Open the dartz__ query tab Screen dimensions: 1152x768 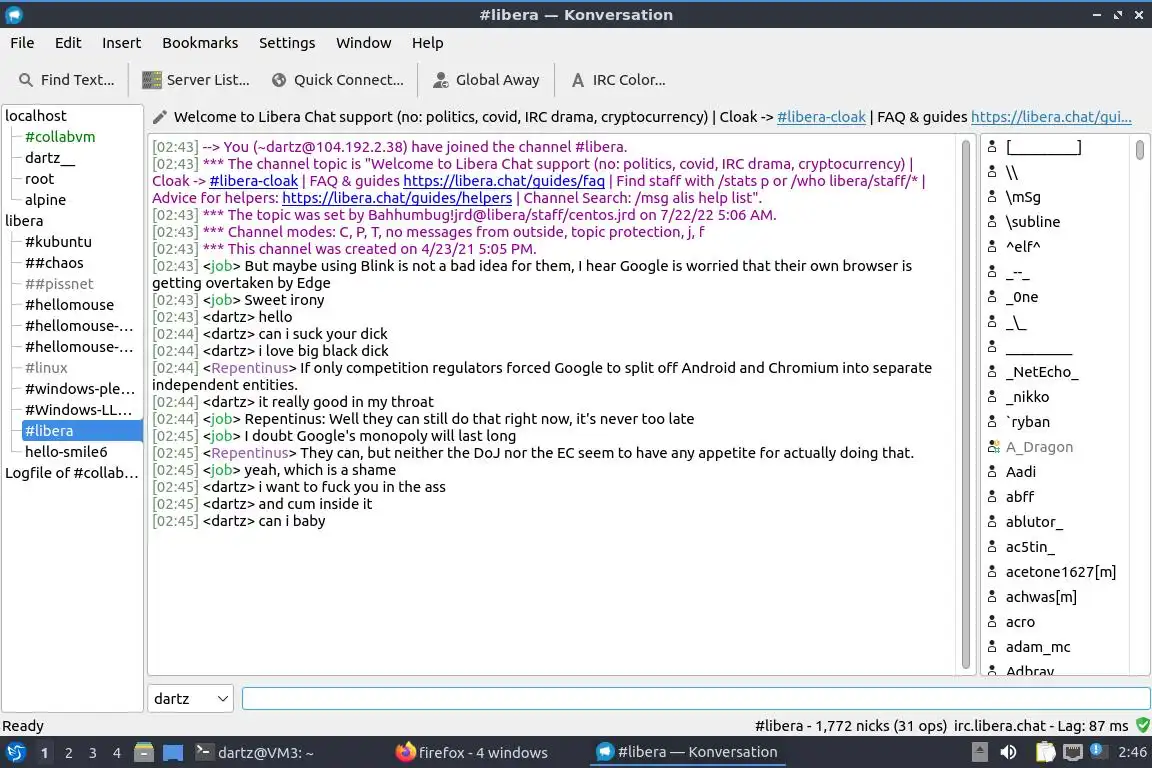(x=49, y=158)
